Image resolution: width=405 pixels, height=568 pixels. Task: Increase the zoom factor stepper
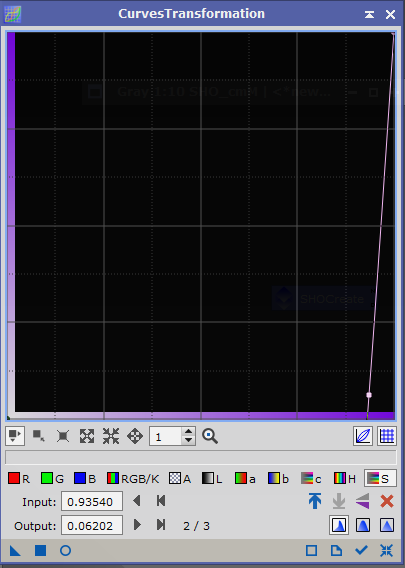click(188, 432)
